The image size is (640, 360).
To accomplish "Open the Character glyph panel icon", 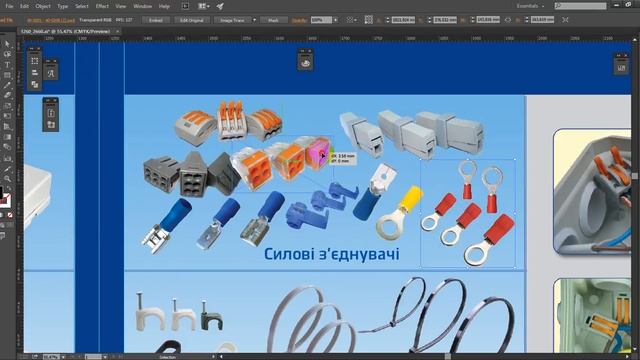I will pos(51,73).
